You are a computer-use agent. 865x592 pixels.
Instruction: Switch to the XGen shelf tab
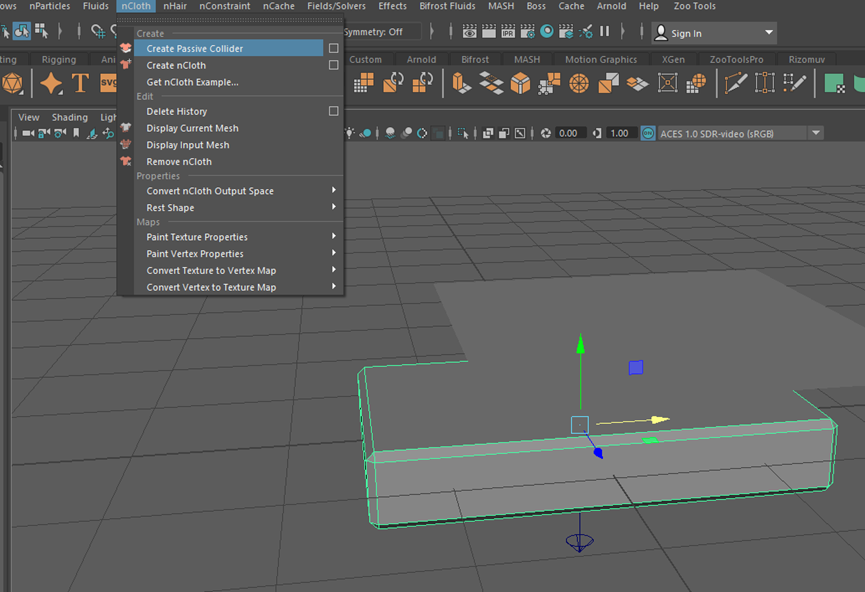point(673,60)
